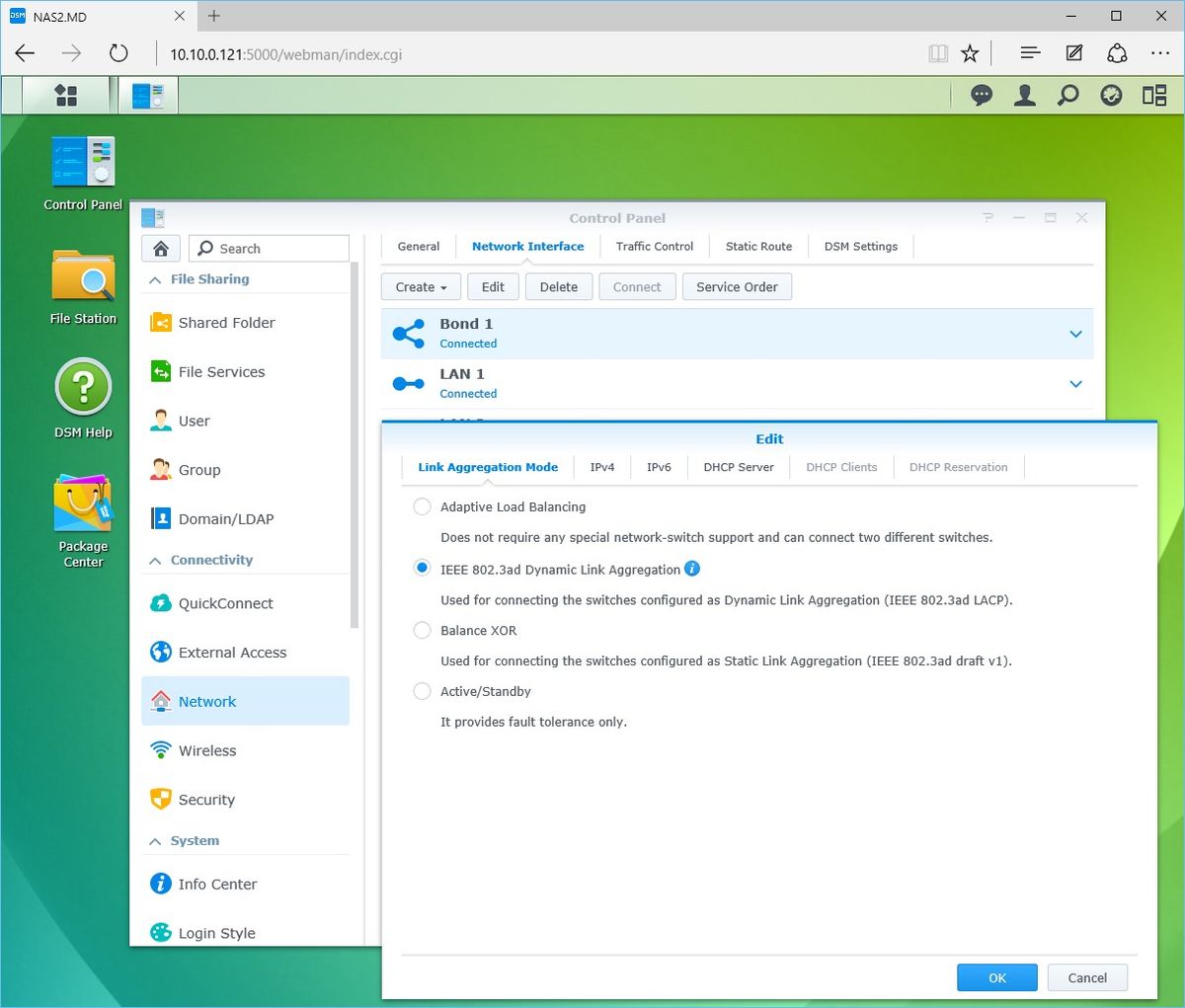Screen dimensions: 1185x1008
Task: Open External Access settings
Action: coord(245,653)
